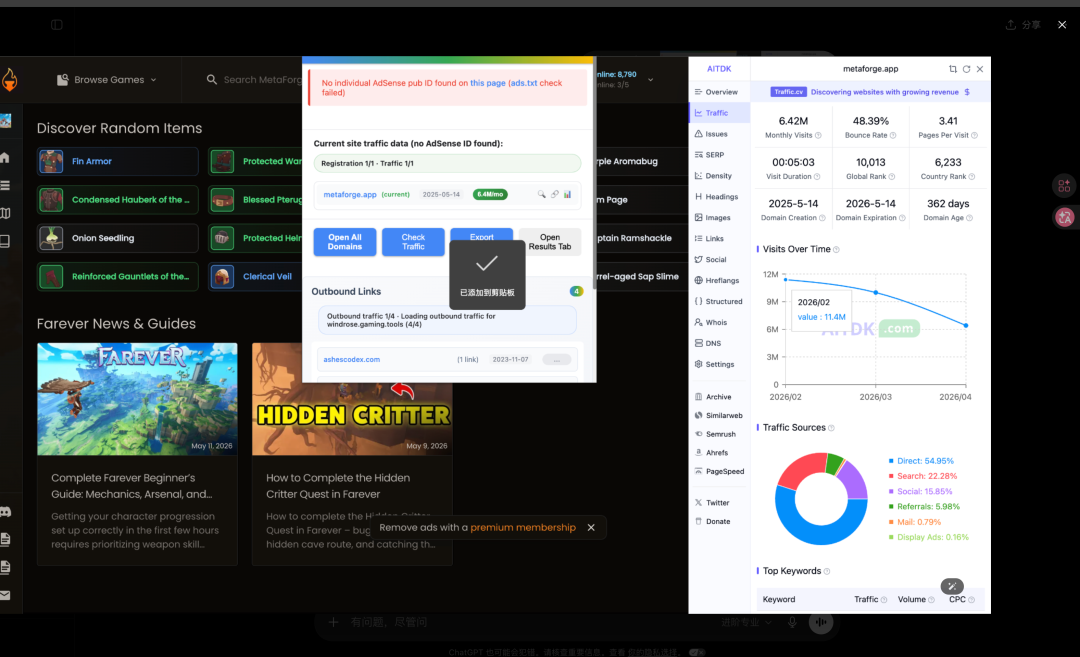Click the Open All Domains button
Viewport: 1080px width, 657px height.
click(x=345, y=242)
